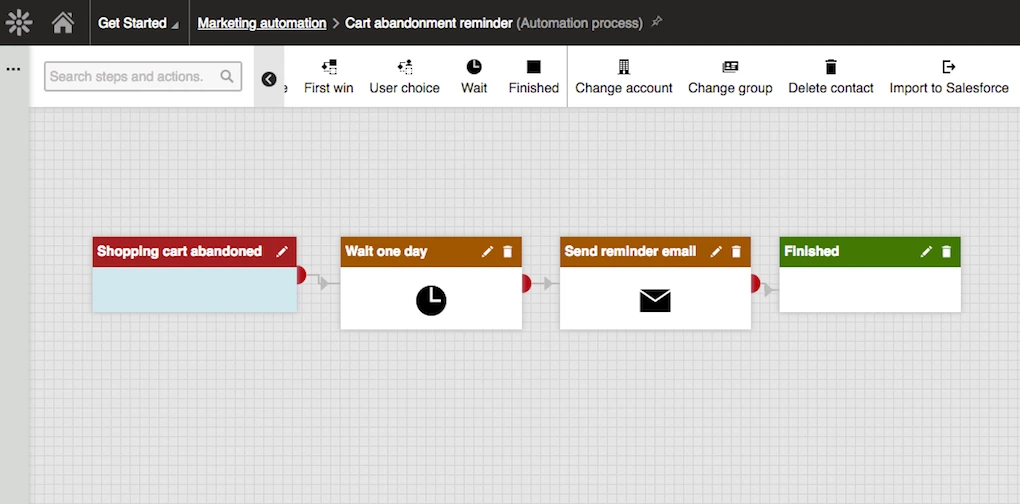This screenshot has width=1020, height=504.
Task: Select the Import to Salesforce action
Action: pos(948,76)
